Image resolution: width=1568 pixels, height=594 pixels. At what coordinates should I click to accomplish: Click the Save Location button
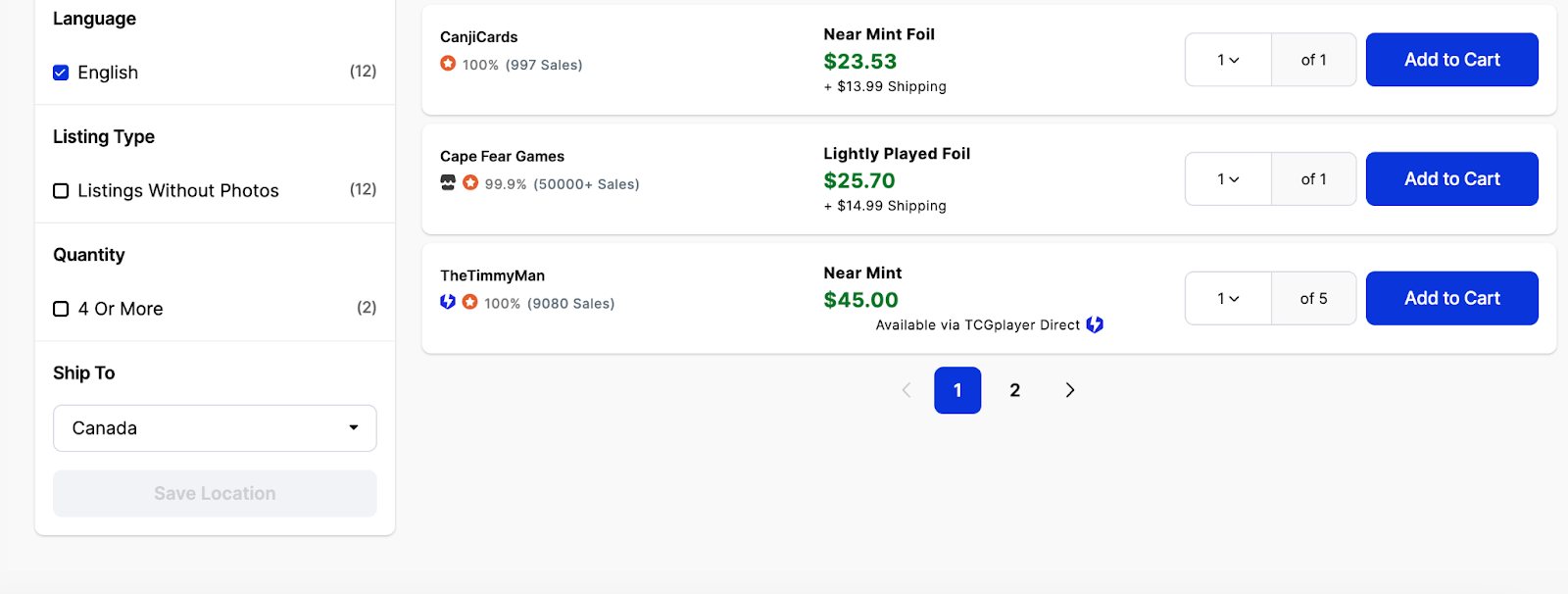[x=214, y=493]
